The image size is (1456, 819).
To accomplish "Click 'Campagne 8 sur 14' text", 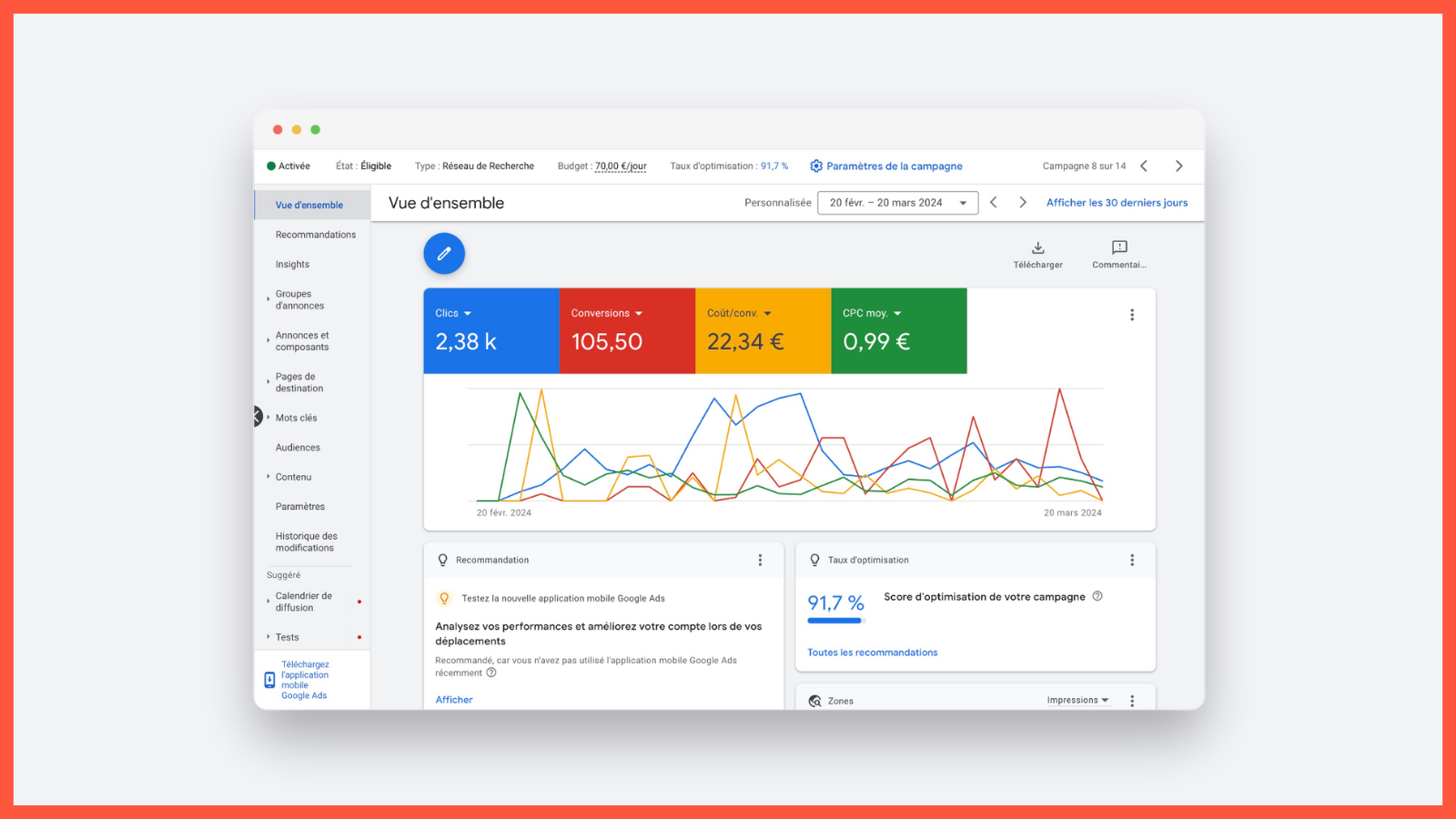I will [x=1084, y=166].
